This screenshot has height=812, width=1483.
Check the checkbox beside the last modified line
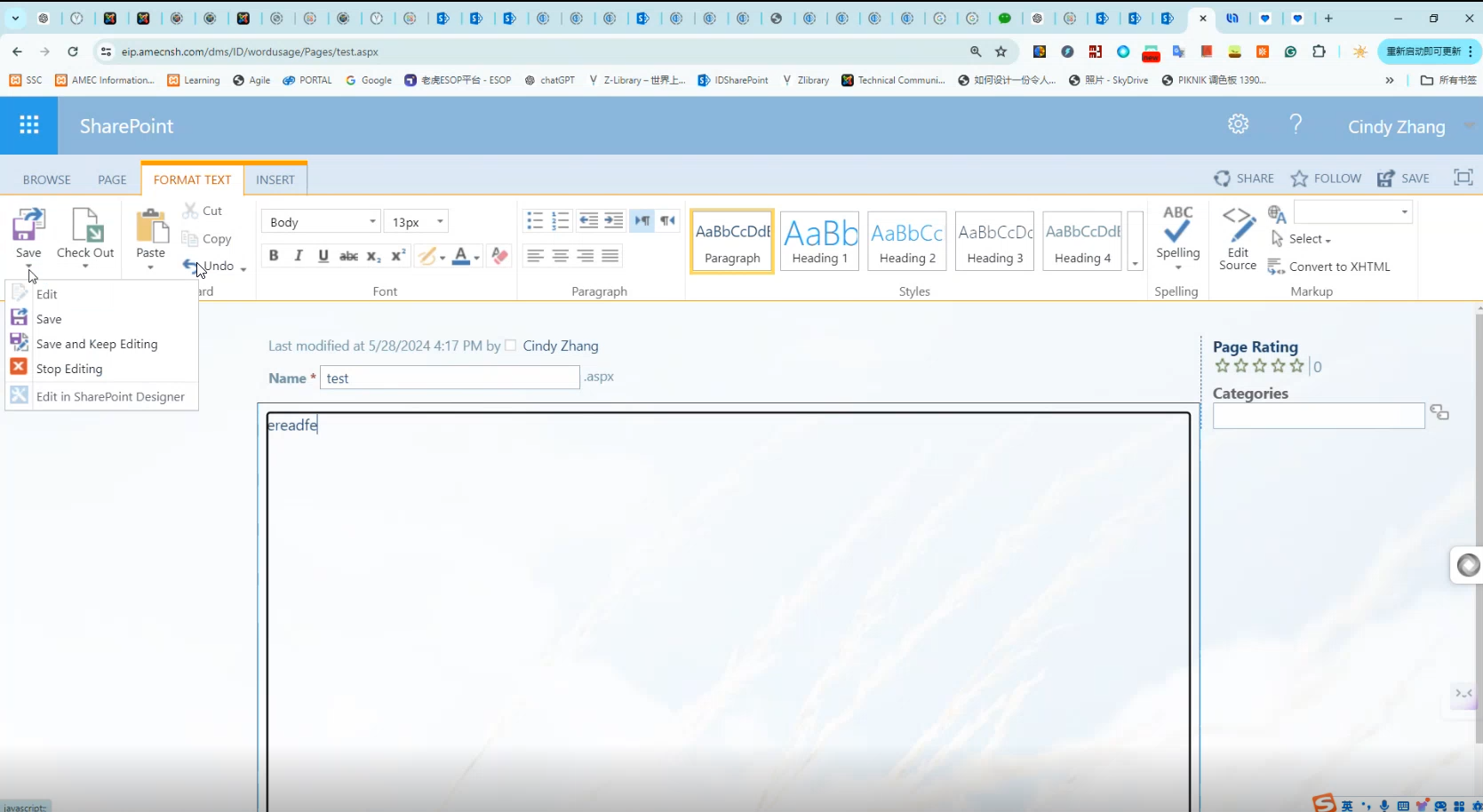(511, 345)
